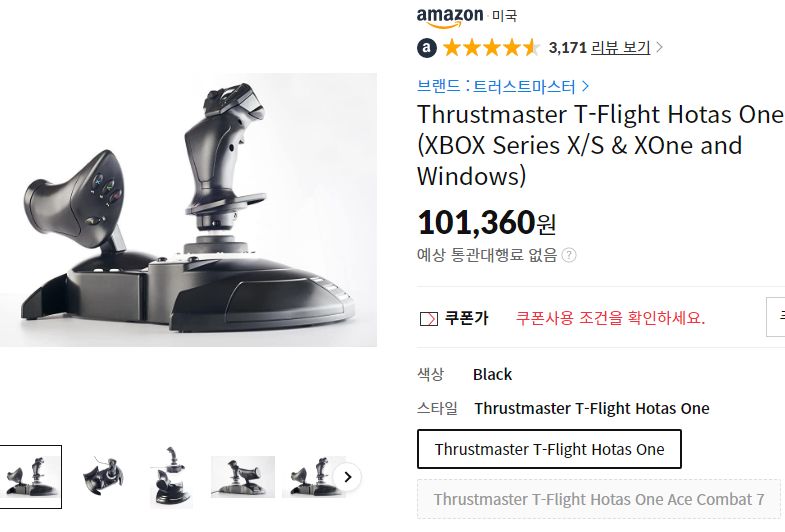
Task: Click the main product image of the joystick
Action: point(188,210)
